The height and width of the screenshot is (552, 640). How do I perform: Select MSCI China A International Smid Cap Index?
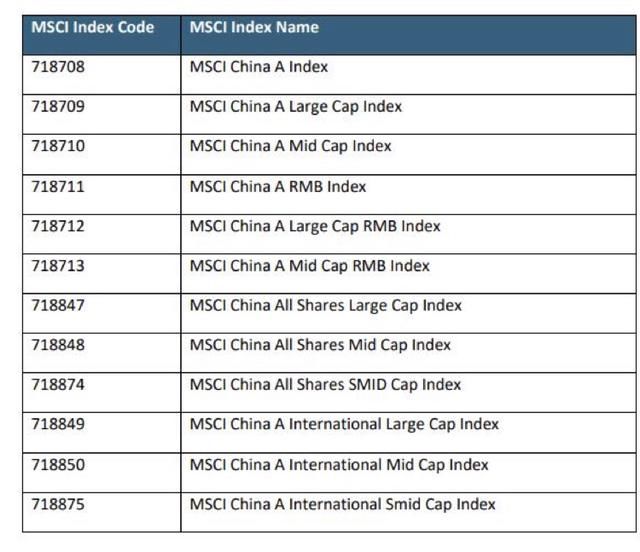342,504
